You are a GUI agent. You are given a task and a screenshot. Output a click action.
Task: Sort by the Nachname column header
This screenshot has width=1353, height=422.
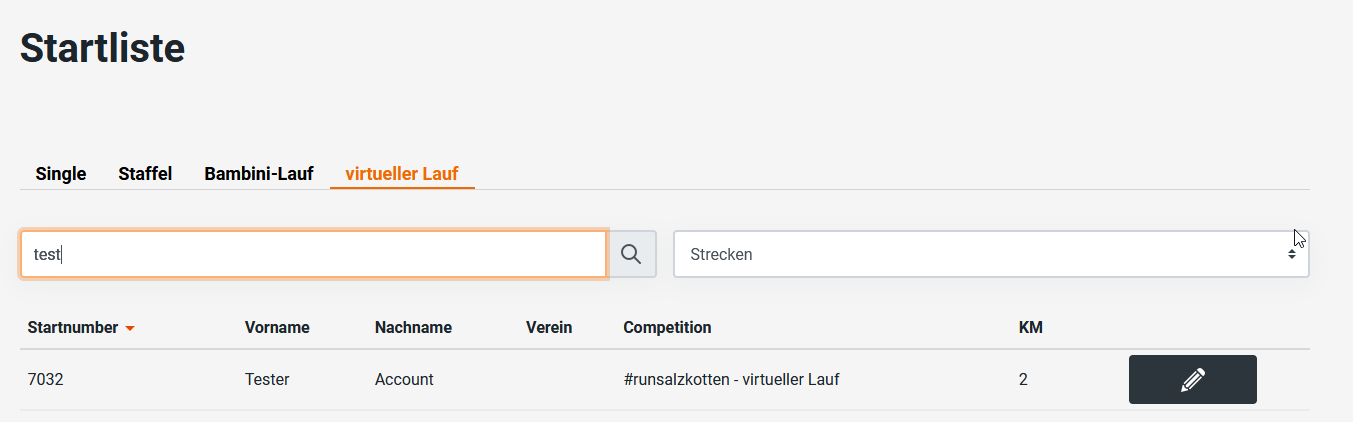413,327
